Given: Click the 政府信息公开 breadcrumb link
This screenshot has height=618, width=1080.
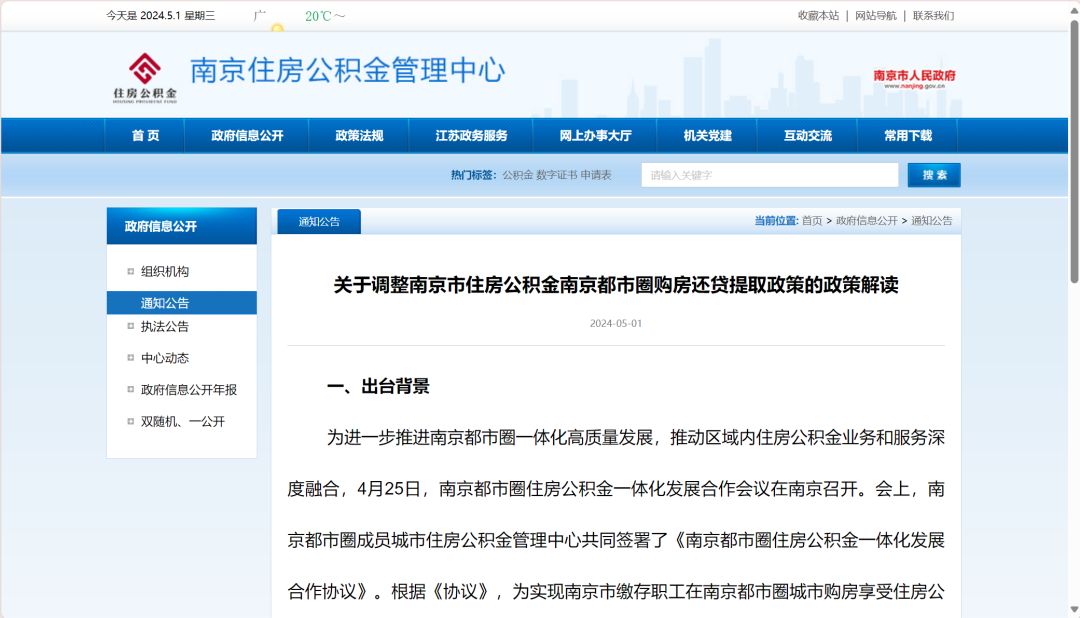Looking at the screenshot, I should (x=866, y=221).
